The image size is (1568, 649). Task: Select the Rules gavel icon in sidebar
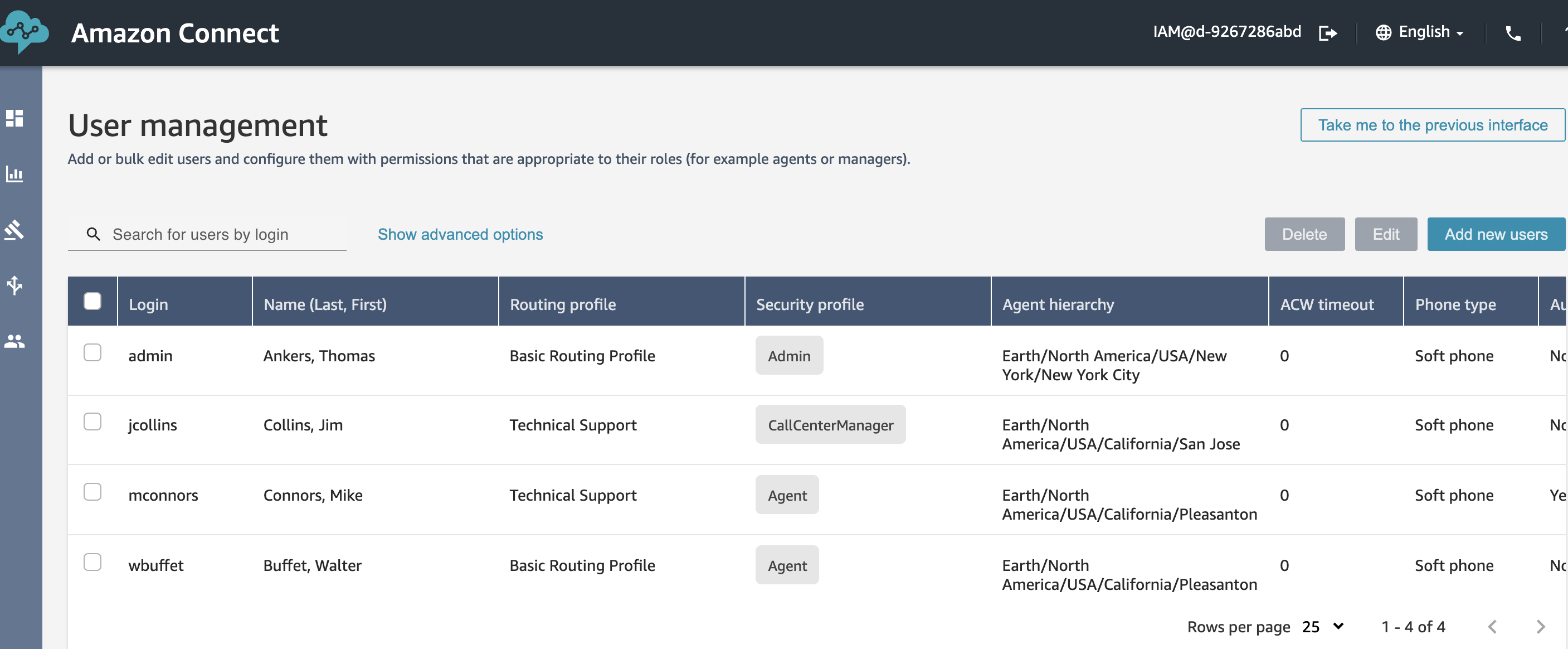(x=14, y=230)
